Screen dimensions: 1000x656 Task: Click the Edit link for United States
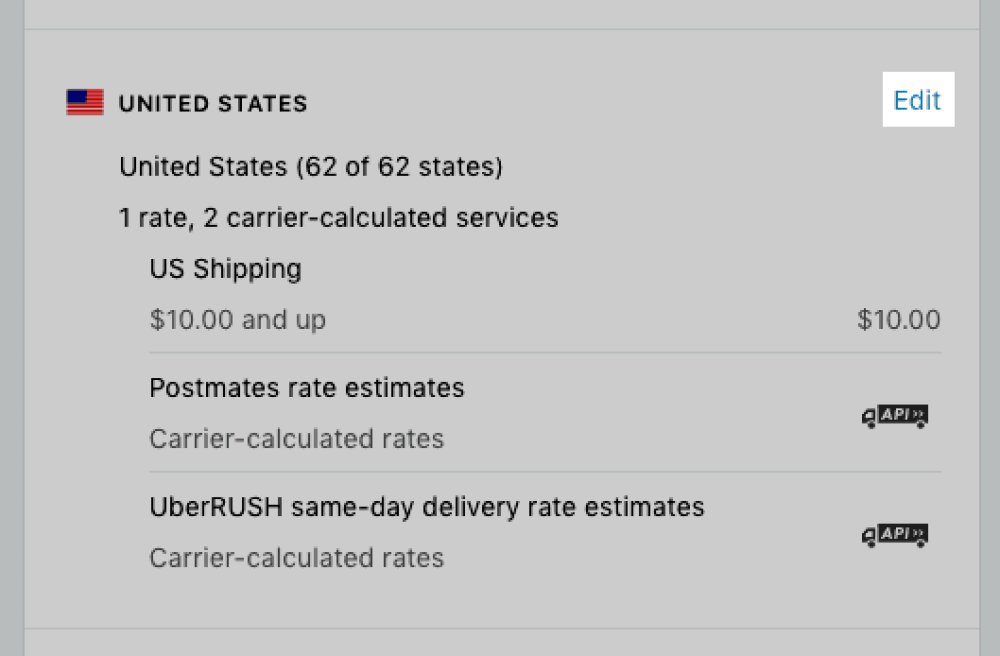point(917,100)
